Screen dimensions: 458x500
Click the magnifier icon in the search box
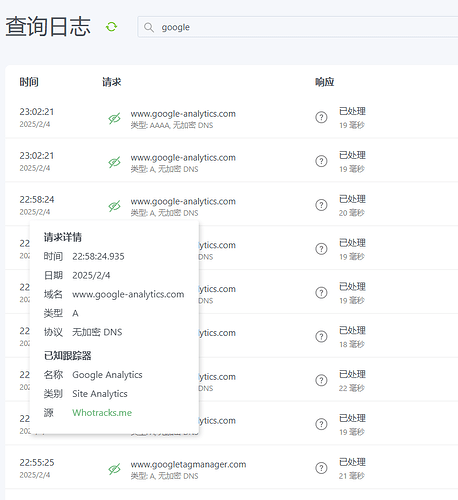point(149,27)
